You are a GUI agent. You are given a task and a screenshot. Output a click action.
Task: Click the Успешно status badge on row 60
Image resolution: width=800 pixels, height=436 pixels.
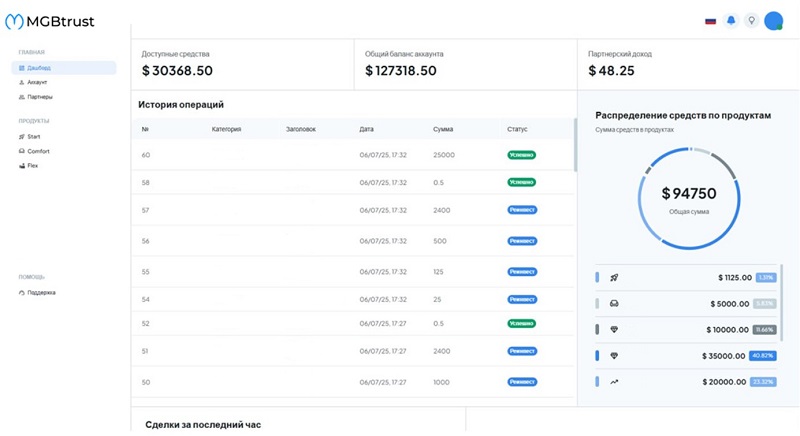coord(521,155)
